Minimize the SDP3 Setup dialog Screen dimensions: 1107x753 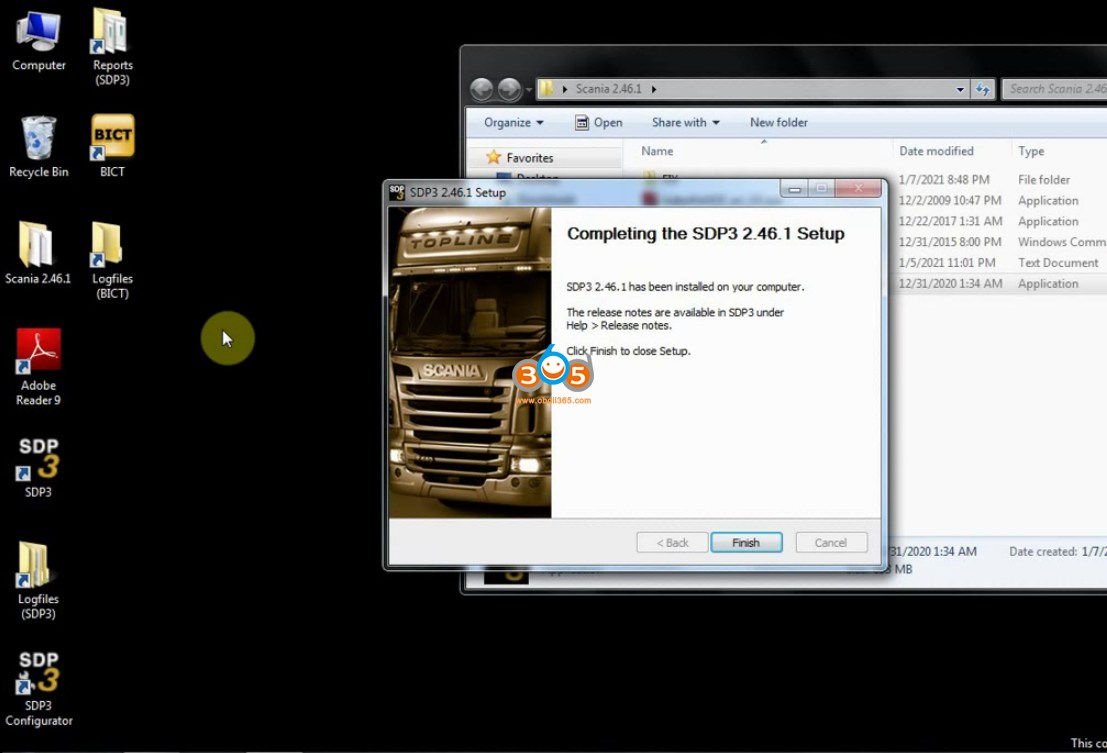[x=794, y=188]
